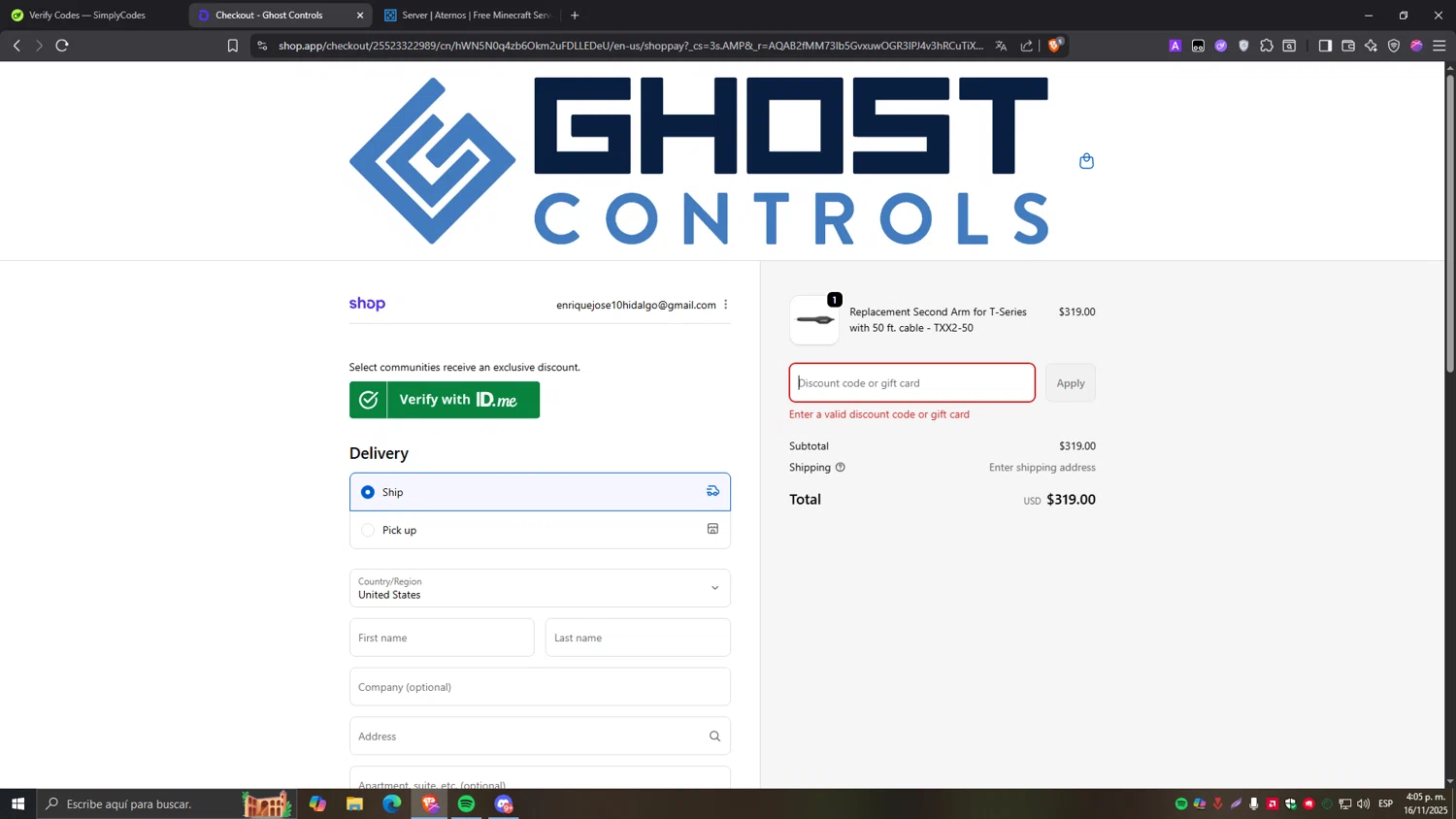Click the microphone tray icon
The width and height of the screenshot is (1456, 819).
(1254, 803)
